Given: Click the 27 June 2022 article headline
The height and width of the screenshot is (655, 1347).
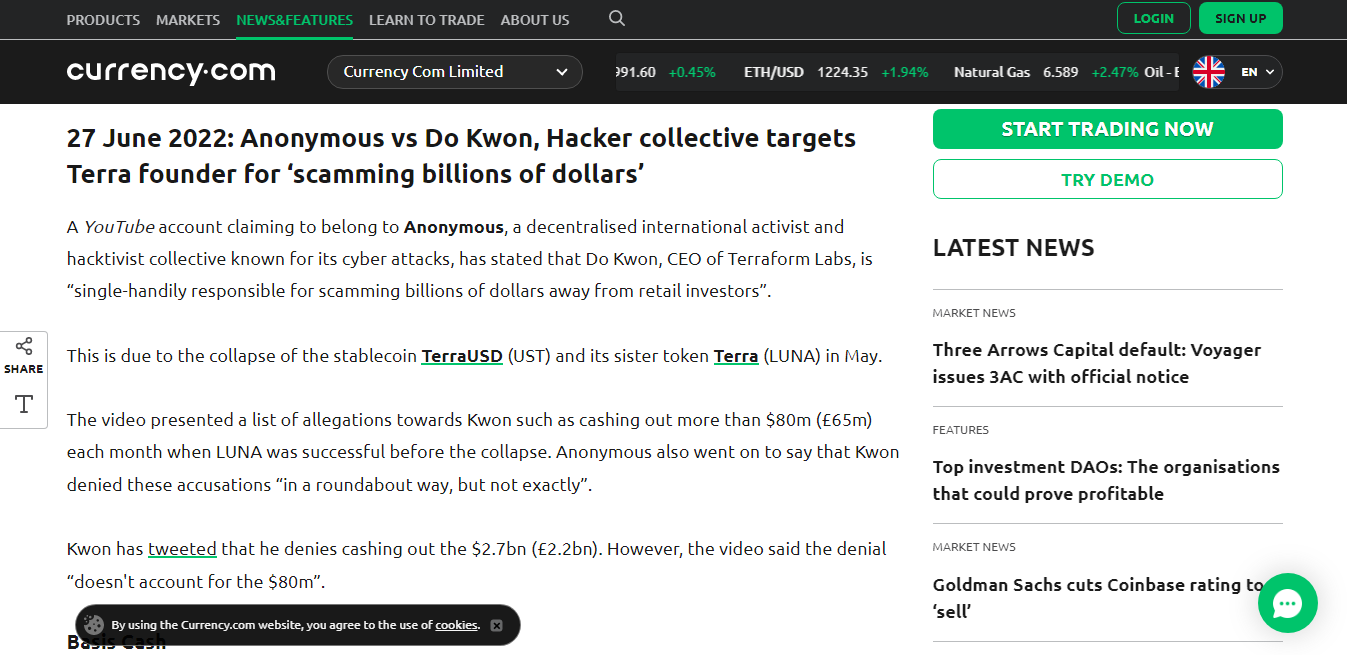Looking at the screenshot, I should [461, 156].
